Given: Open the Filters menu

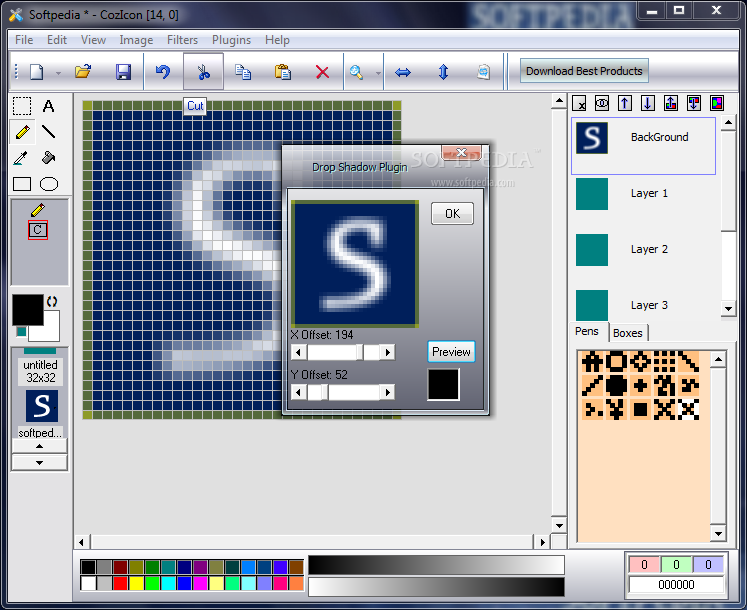Looking at the screenshot, I should point(182,40).
